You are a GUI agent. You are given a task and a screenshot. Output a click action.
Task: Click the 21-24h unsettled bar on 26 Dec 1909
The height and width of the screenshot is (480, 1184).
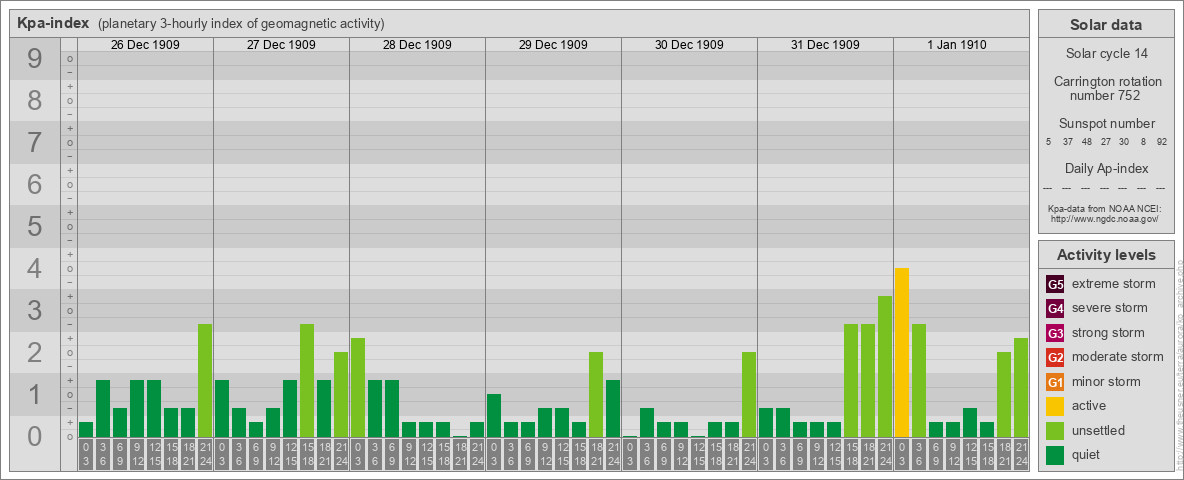coord(205,380)
